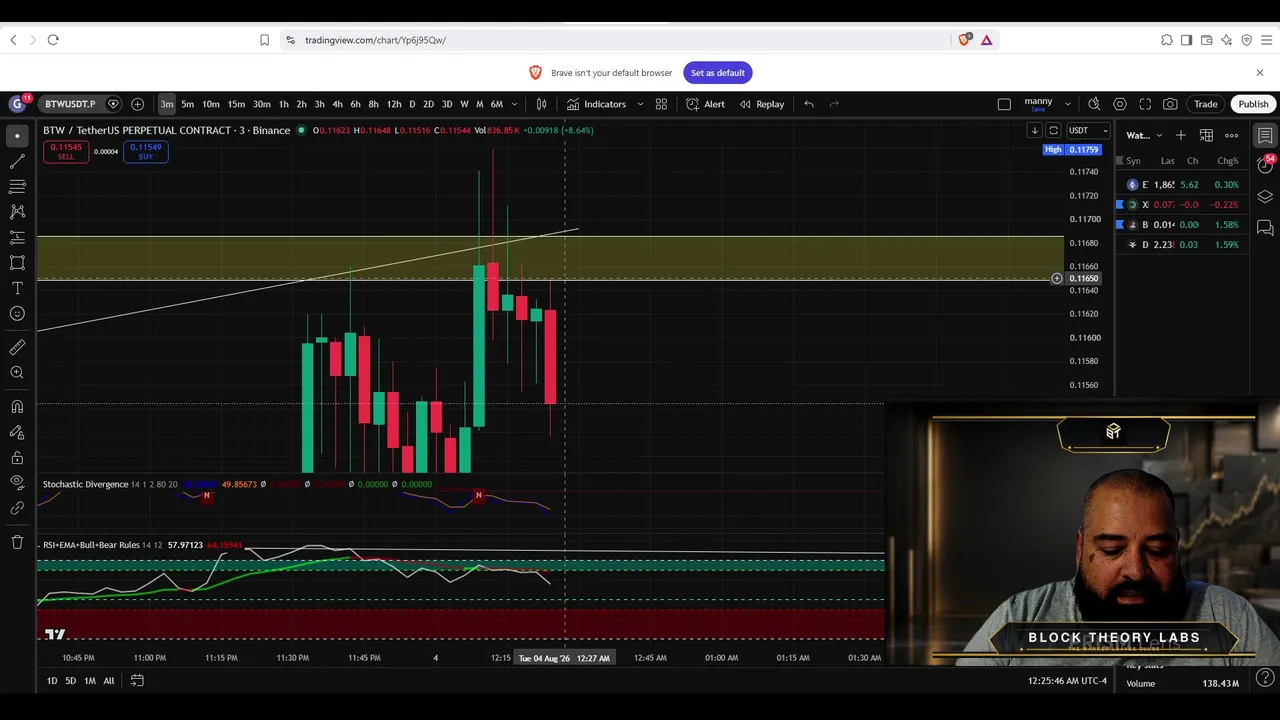Publish the chart idea

tap(1253, 104)
